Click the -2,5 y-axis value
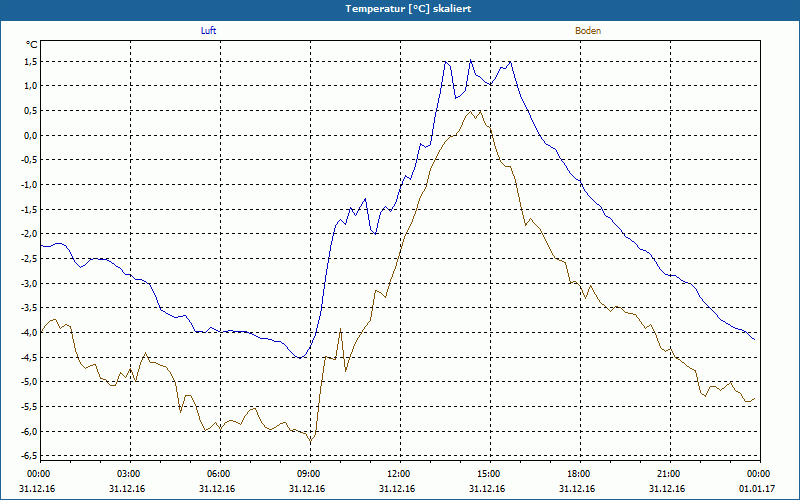 click(30, 259)
